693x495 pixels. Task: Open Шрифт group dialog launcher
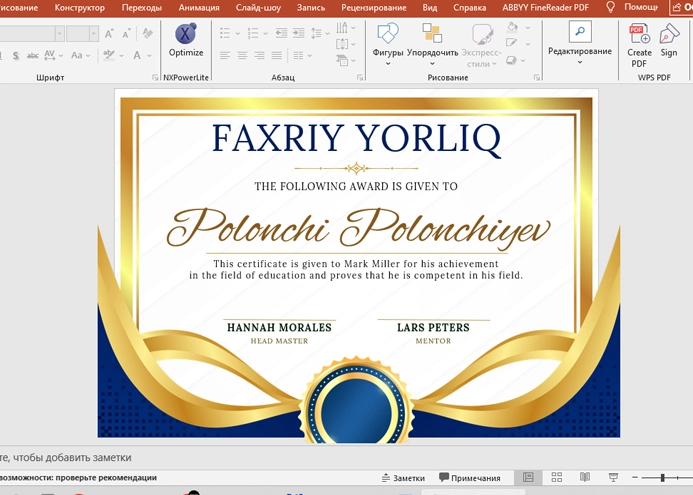click(155, 77)
